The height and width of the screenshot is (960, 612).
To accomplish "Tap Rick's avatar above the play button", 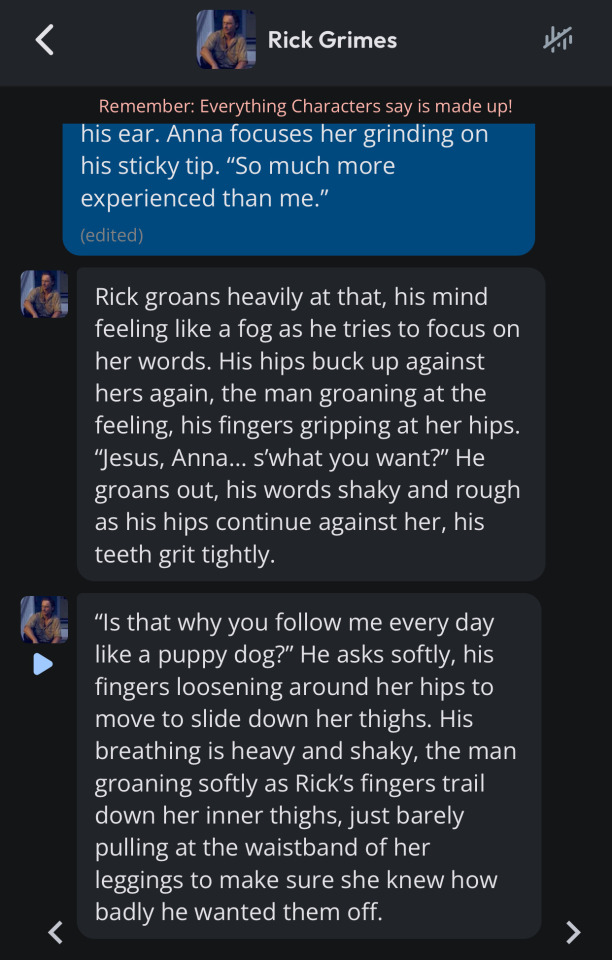I will pos(44,619).
